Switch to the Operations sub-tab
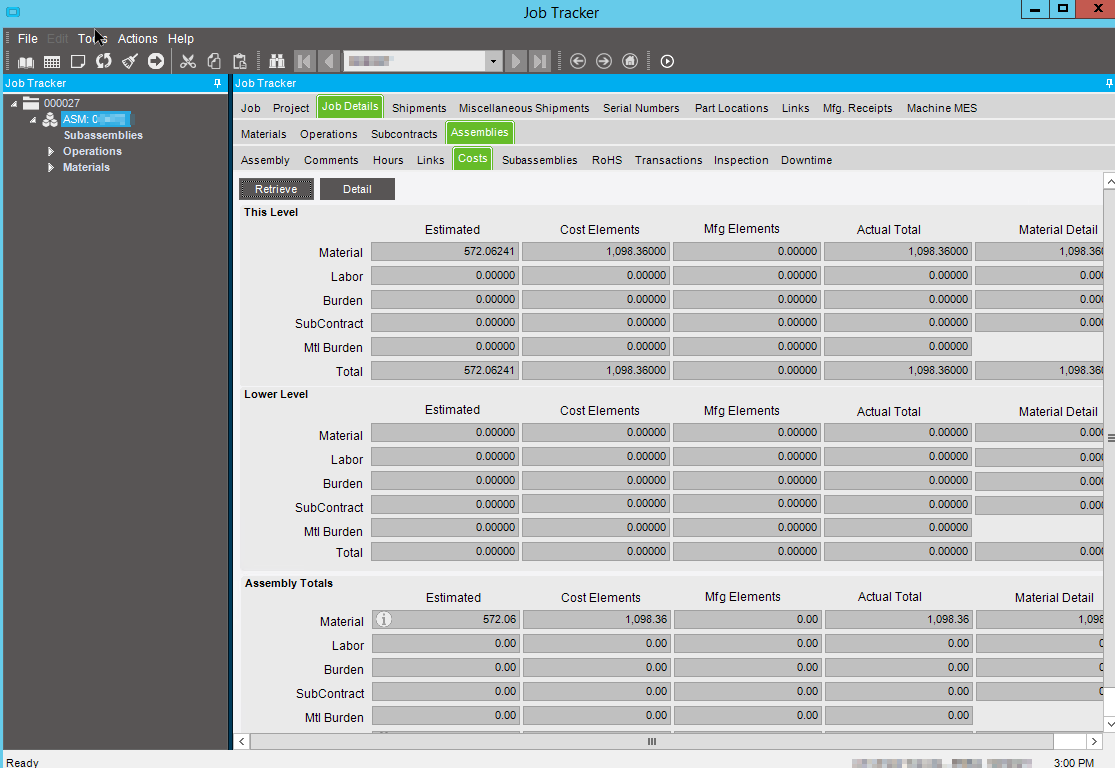1115x768 pixels. (x=329, y=134)
